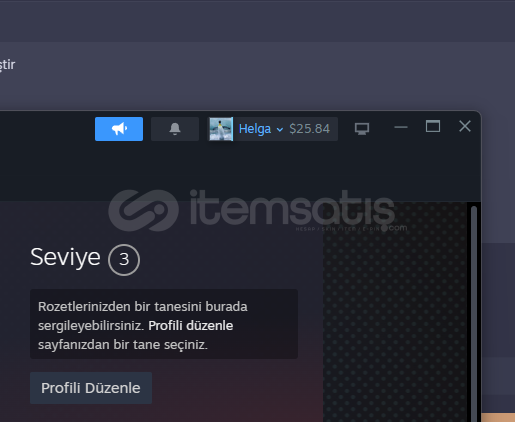The image size is (515, 422).
Task: Switch to Big Picture monitor icon
Action: coord(362,129)
